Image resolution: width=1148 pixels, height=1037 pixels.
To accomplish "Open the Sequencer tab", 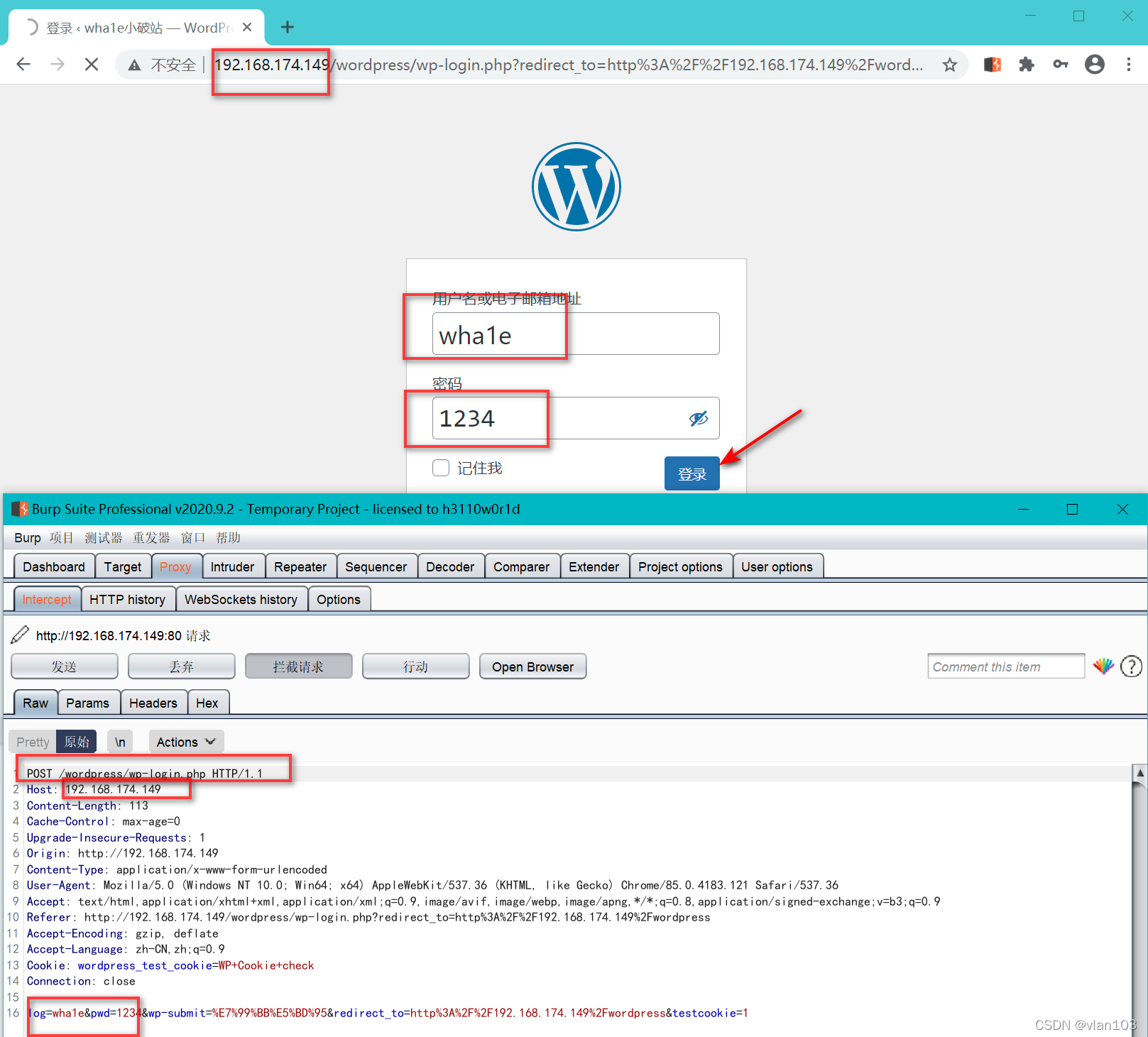I will click(x=376, y=566).
